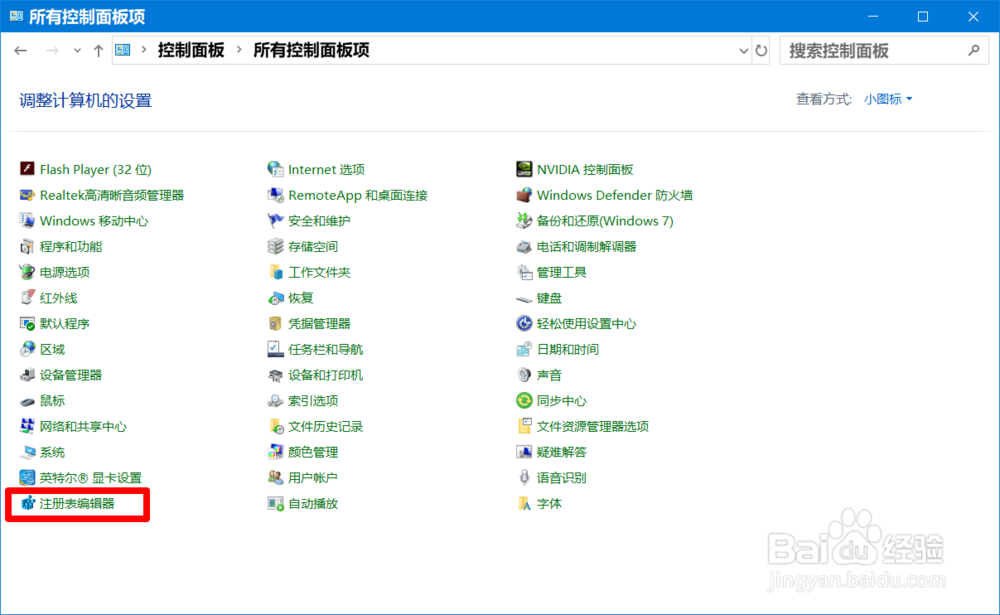
Task: Open 键盘 link
Action: (x=549, y=298)
